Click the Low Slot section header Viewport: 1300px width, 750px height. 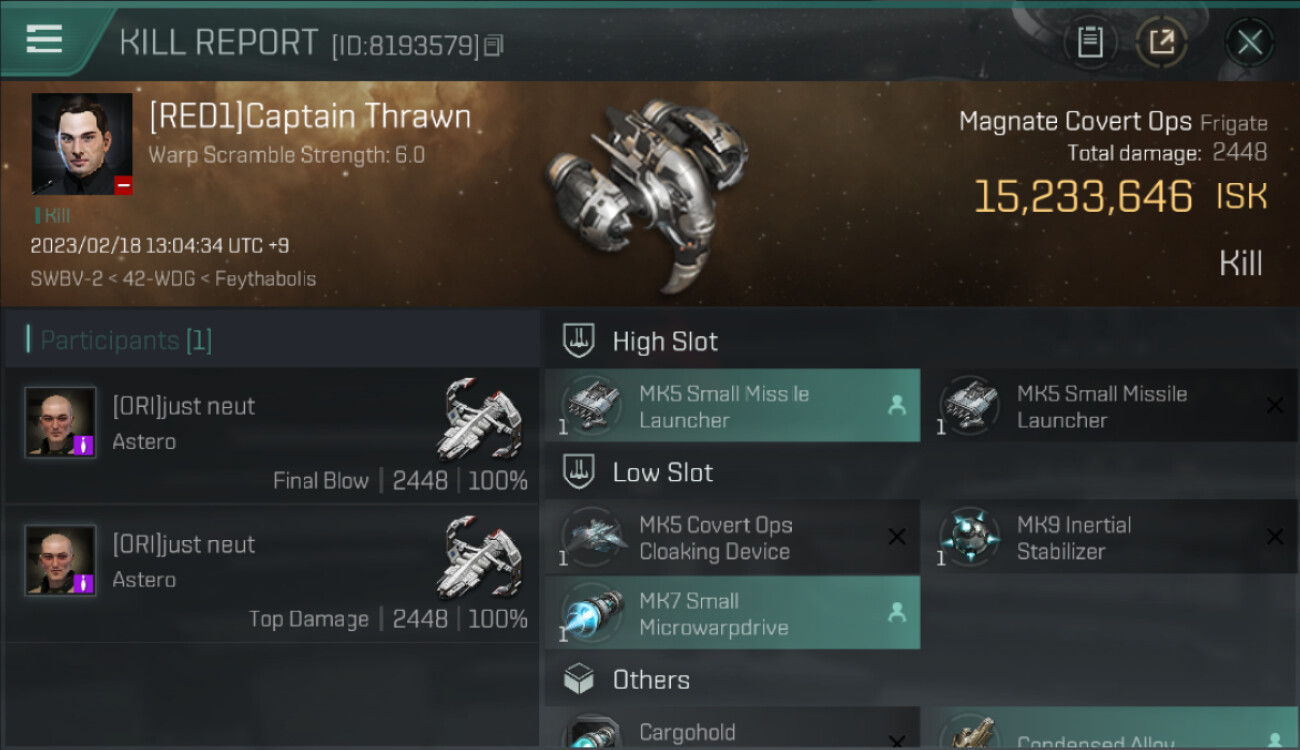662,472
